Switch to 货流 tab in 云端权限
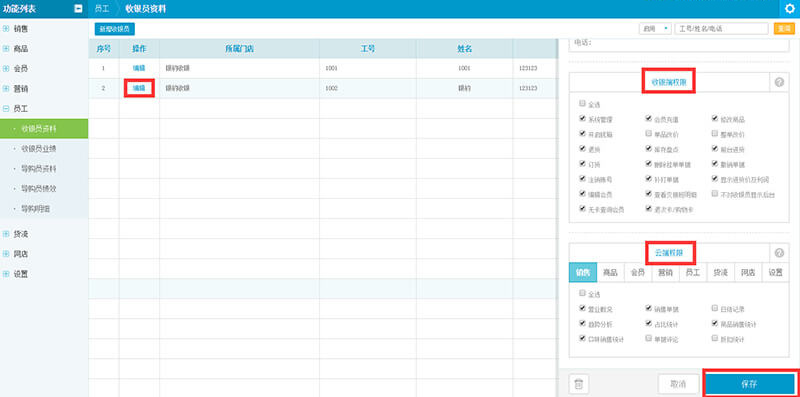The height and width of the screenshot is (397, 800). (x=720, y=272)
